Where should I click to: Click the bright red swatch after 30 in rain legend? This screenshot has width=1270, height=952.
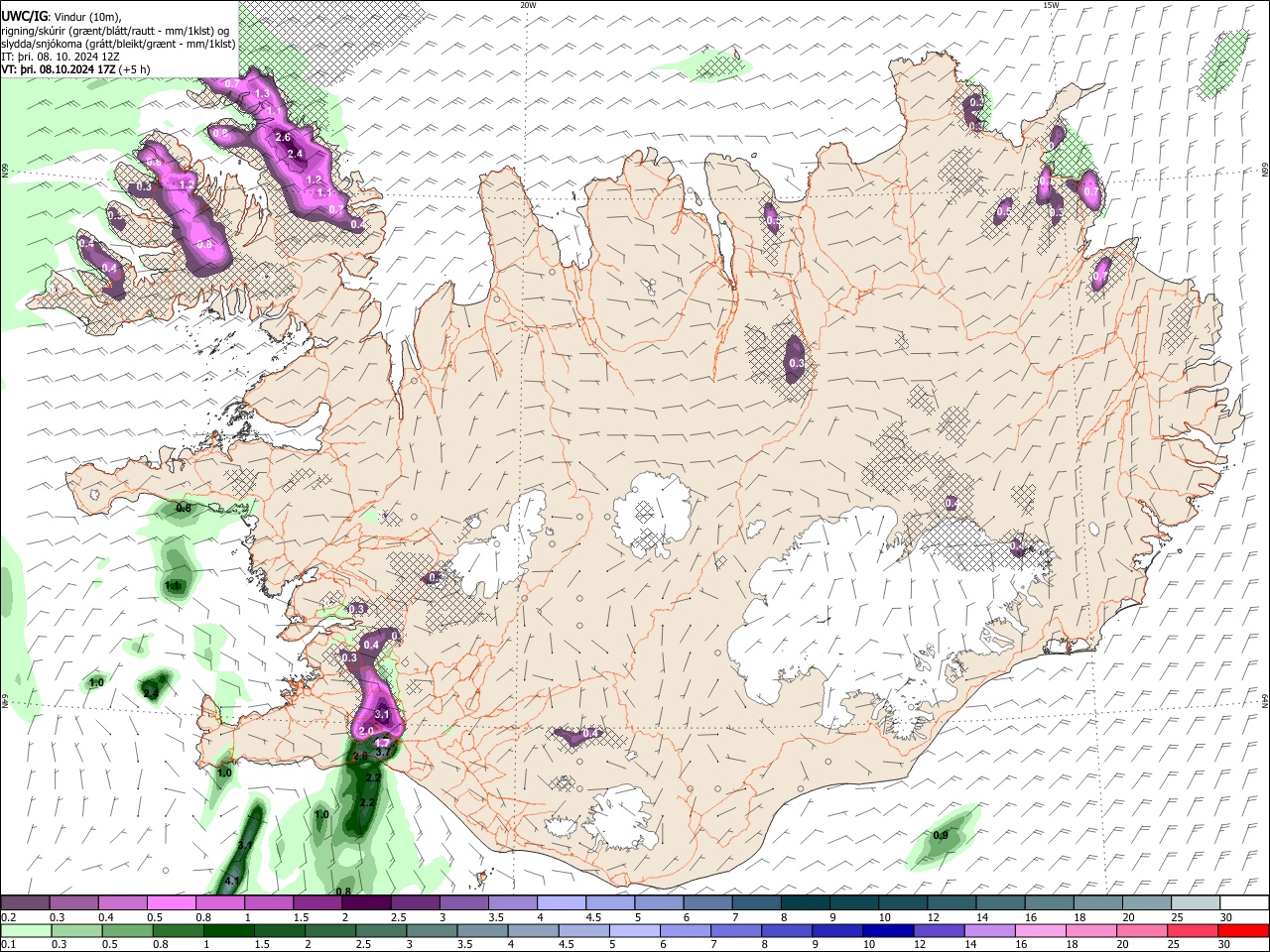pos(1243,930)
